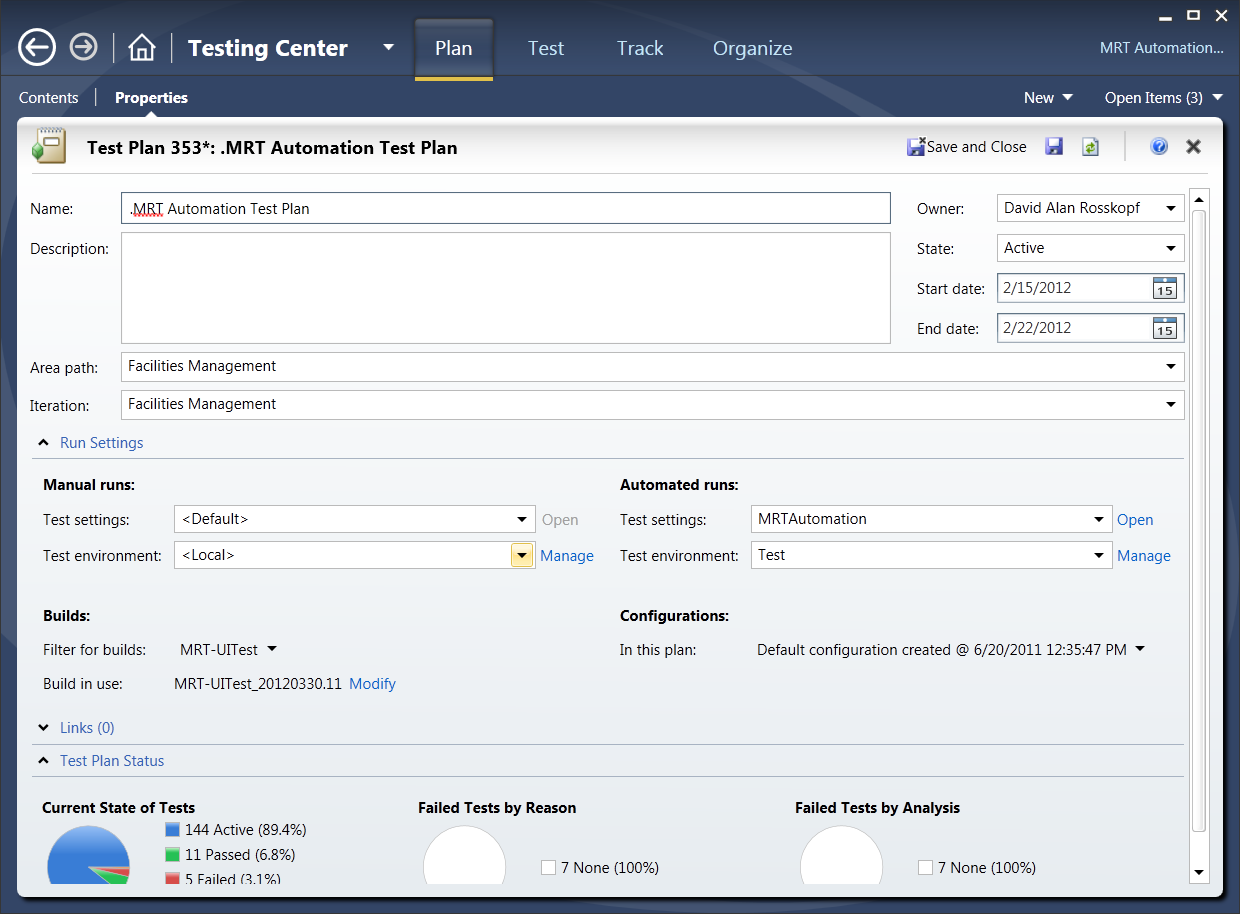This screenshot has width=1240, height=914.
Task: Click the forward navigation arrow
Action: (84, 47)
